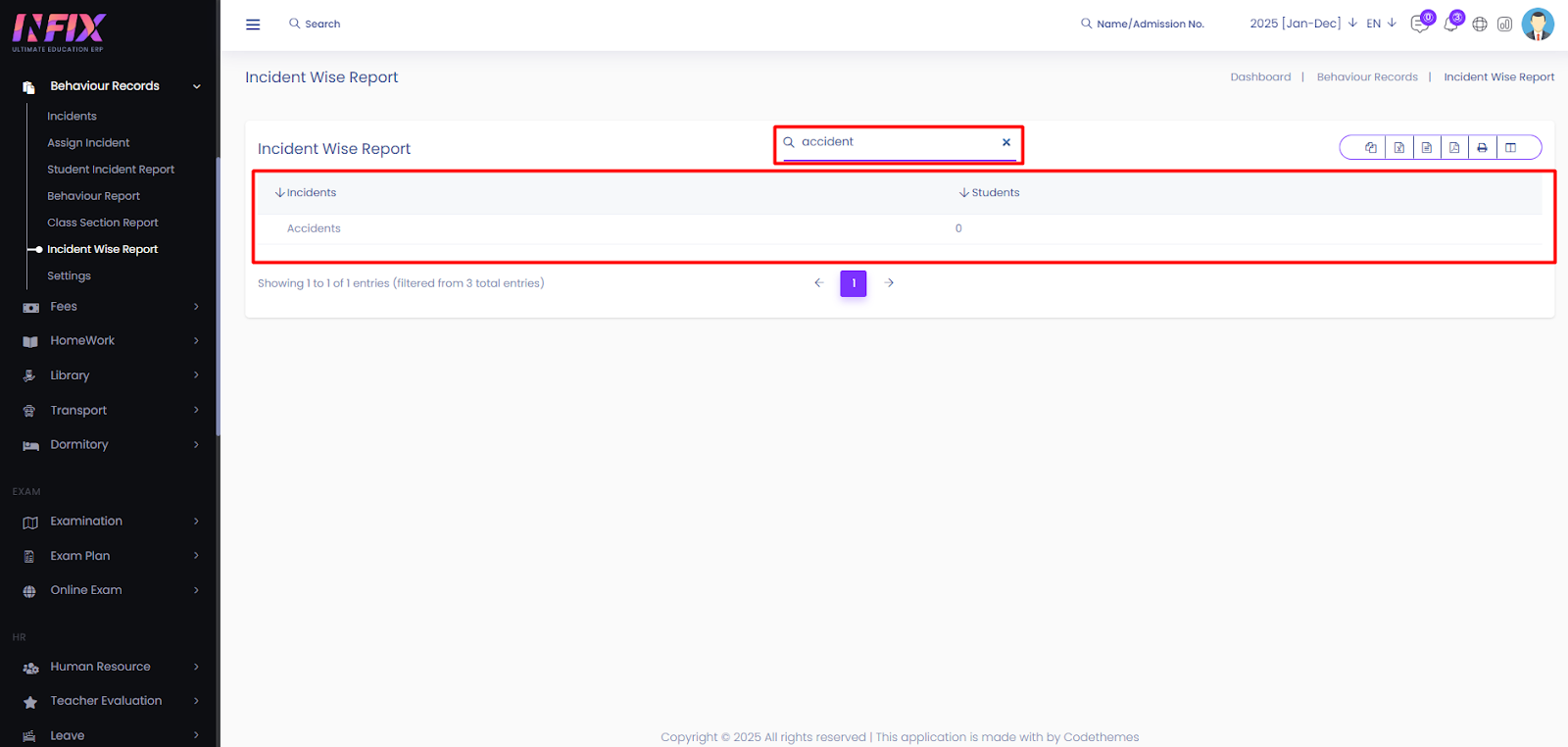The width and height of the screenshot is (1568, 747).
Task: Expand Teacher Evaluation menu
Action: pyautogui.click(x=196, y=701)
